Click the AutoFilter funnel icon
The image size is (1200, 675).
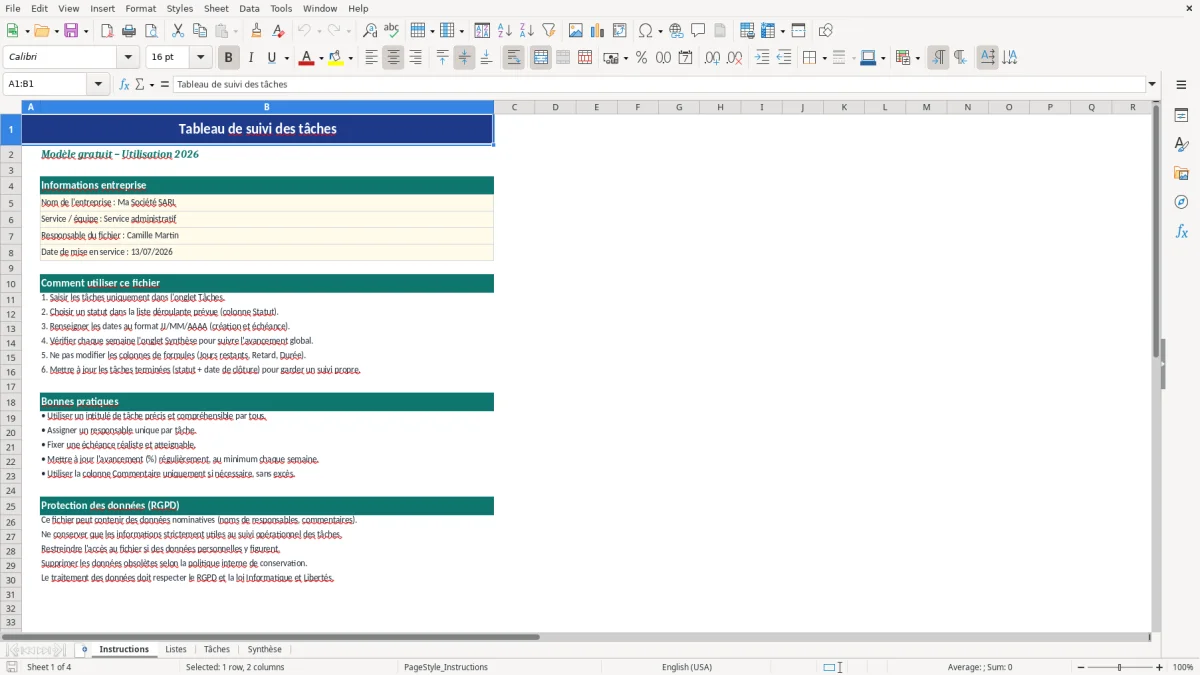[549, 31]
